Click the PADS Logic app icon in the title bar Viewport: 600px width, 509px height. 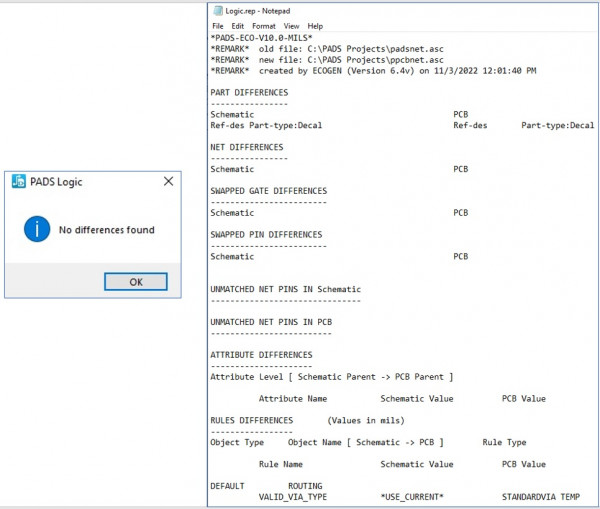[x=18, y=181]
